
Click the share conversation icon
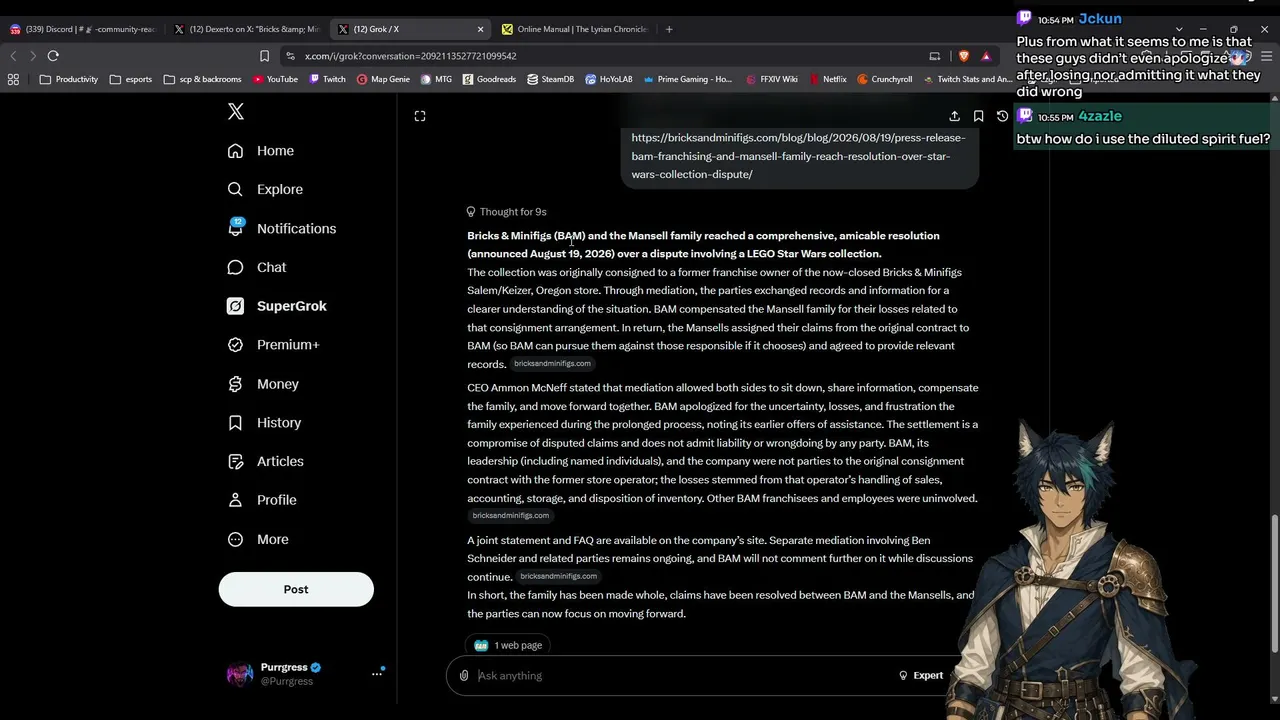coord(954,116)
